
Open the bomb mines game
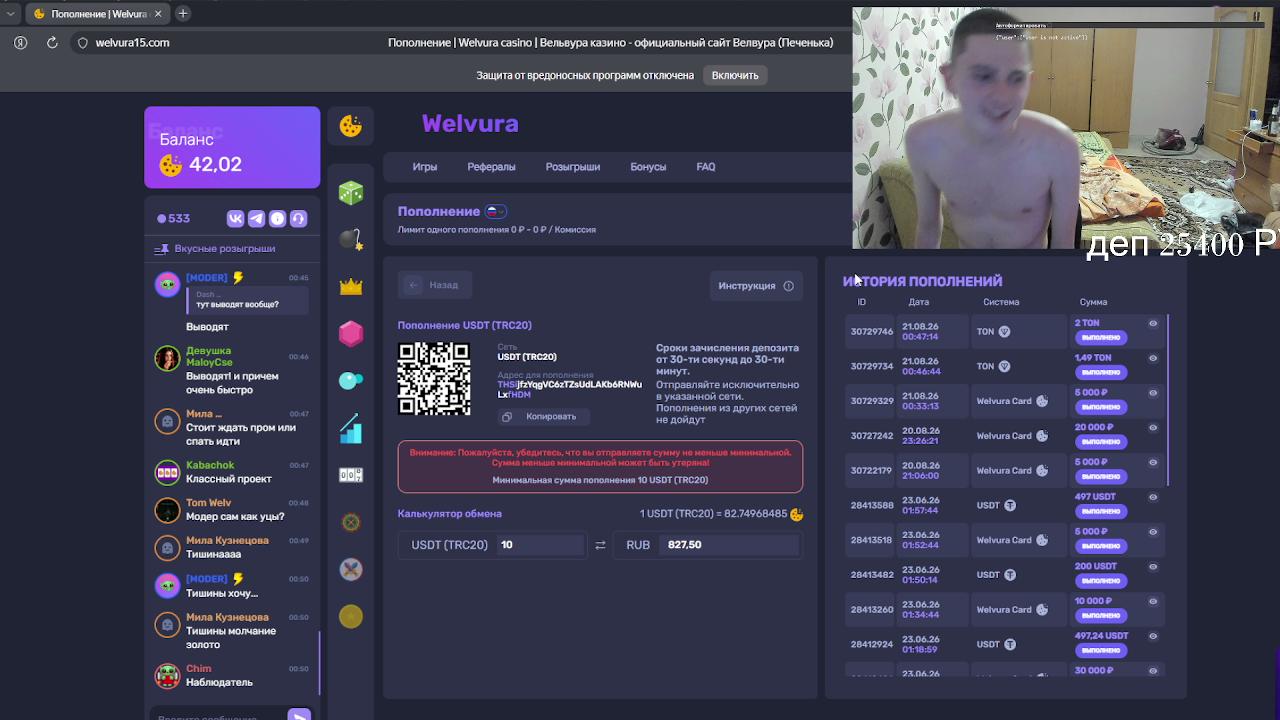(x=350, y=239)
